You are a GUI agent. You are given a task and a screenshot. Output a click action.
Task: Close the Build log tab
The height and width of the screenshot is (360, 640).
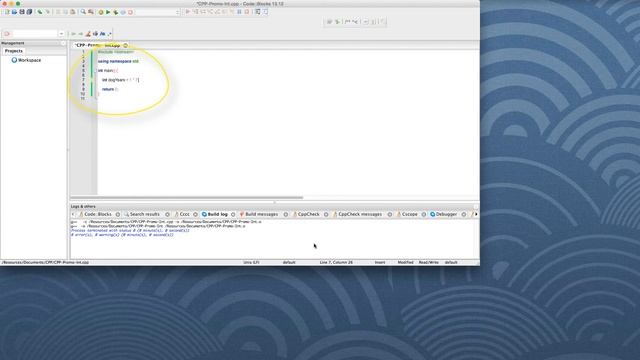(x=233, y=214)
